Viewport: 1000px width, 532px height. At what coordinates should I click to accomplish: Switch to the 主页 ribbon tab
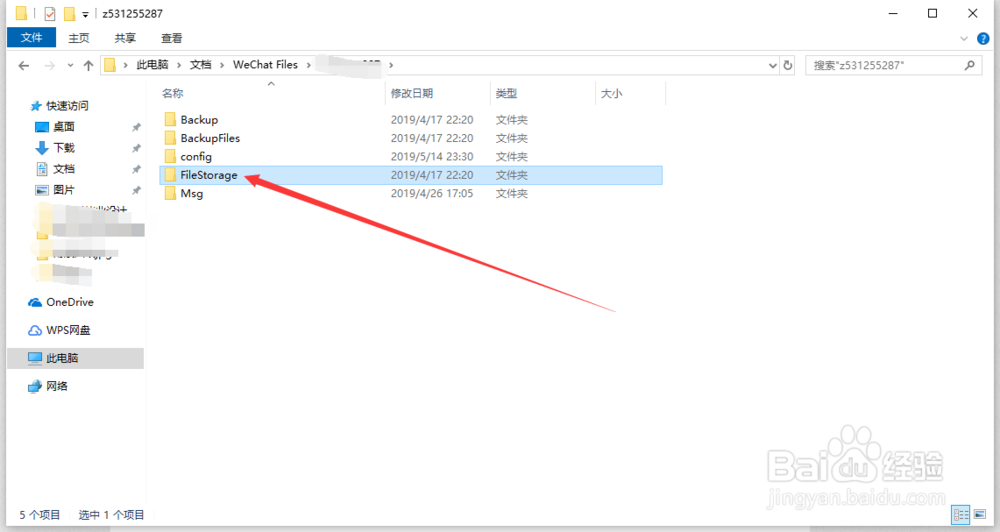(78, 38)
